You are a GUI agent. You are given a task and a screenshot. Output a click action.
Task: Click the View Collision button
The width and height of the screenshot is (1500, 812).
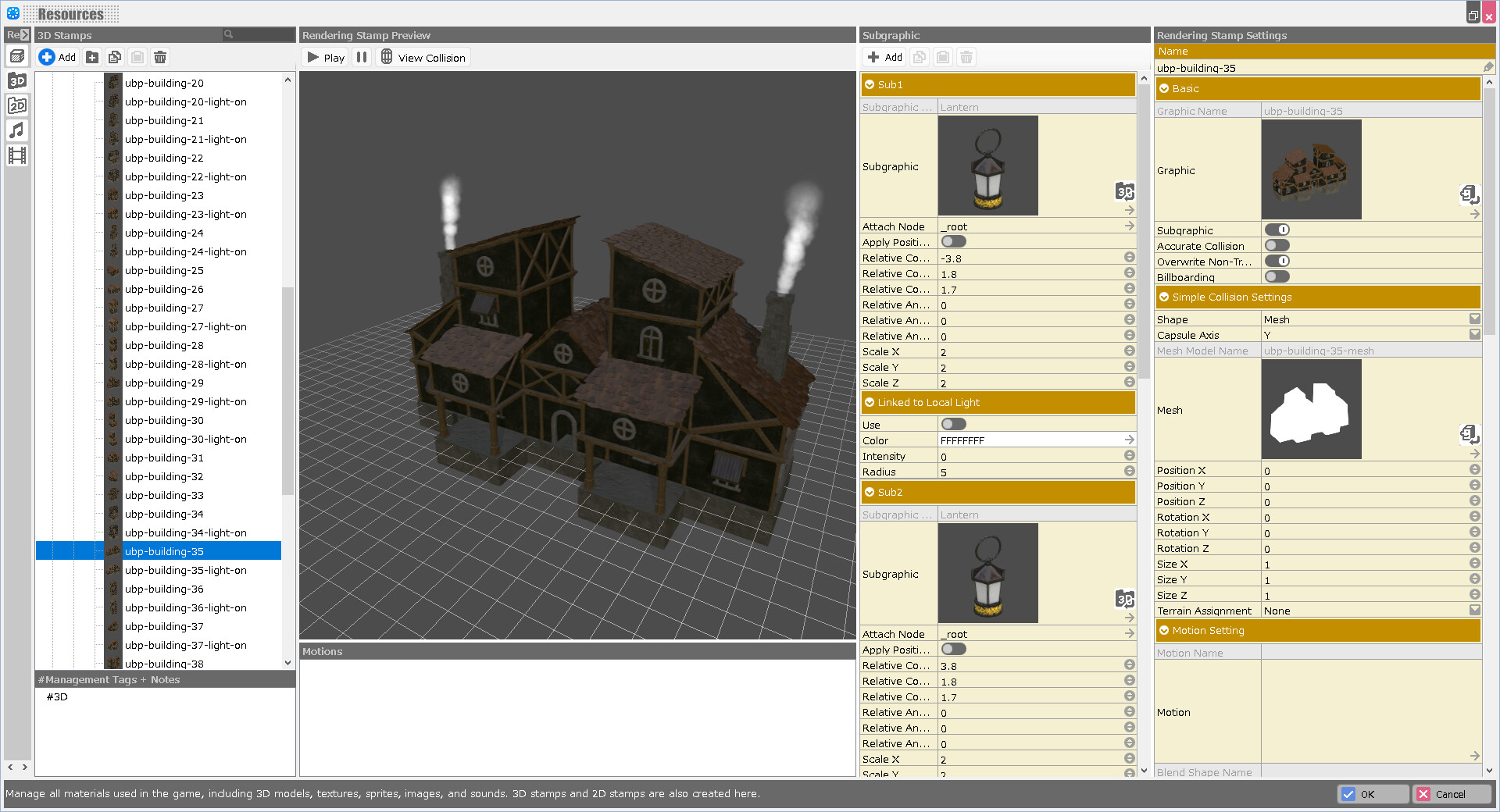423,56
